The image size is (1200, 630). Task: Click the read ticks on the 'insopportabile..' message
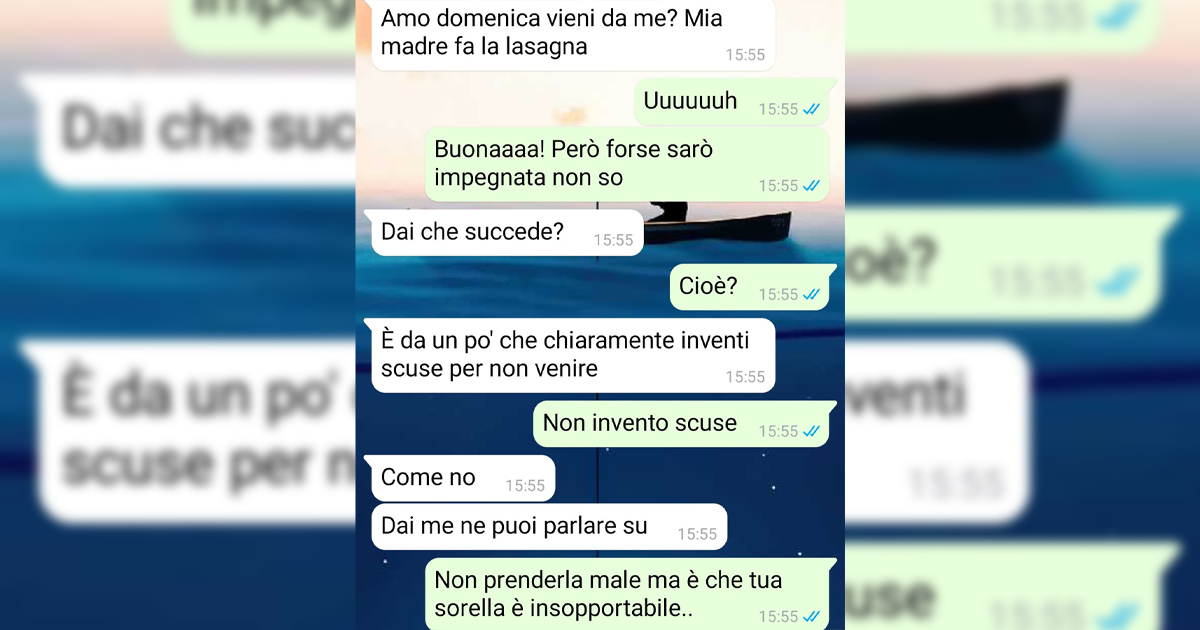[811, 616]
